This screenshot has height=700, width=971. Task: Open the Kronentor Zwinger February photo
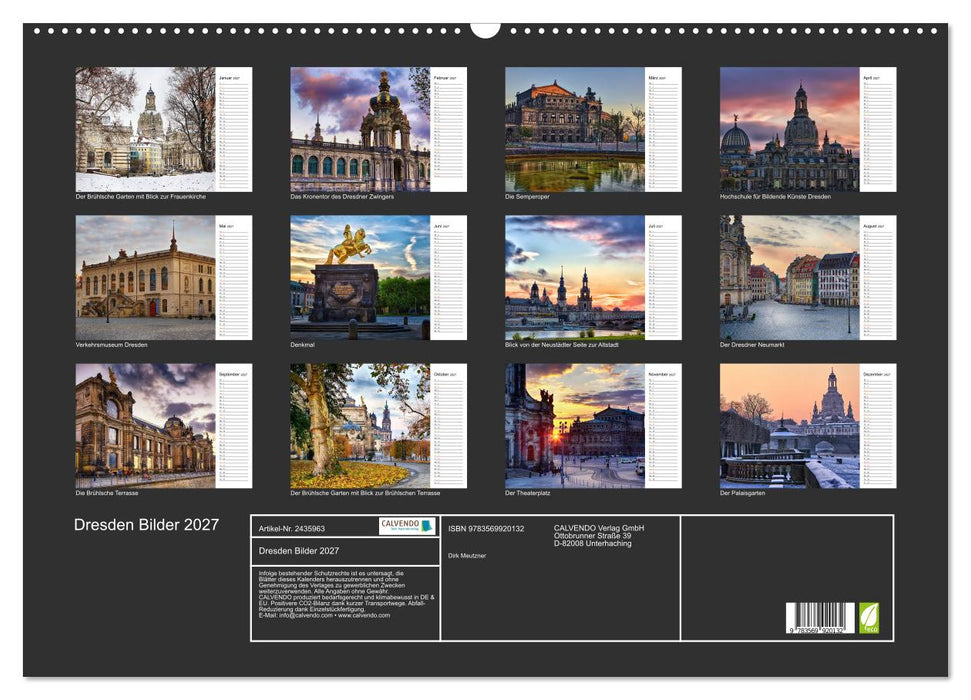[360, 129]
